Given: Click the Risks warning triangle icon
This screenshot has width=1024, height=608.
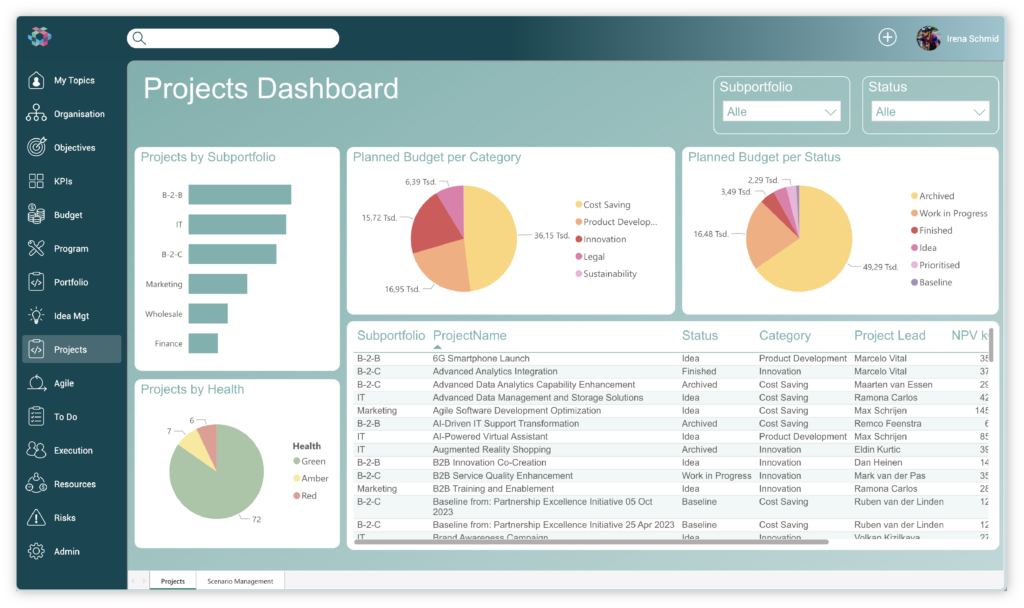Looking at the screenshot, I should tap(36, 518).
